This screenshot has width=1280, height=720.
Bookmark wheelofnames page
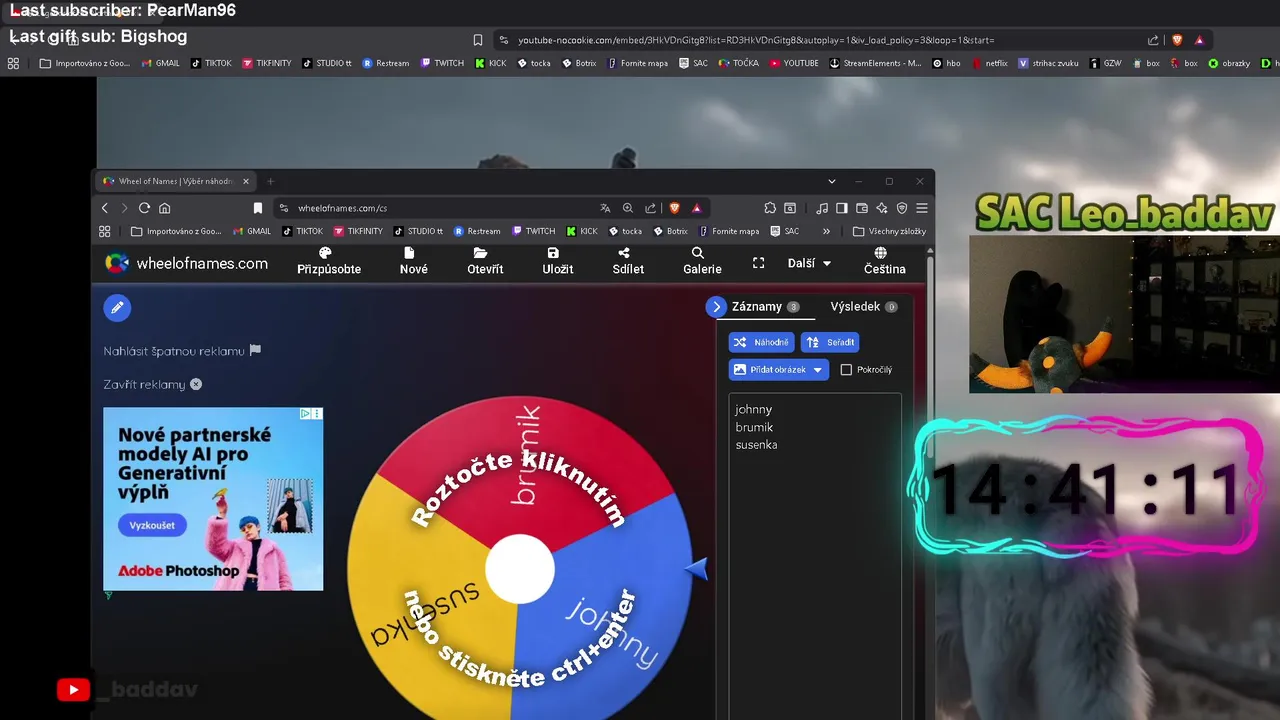click(x=258, y=208)
